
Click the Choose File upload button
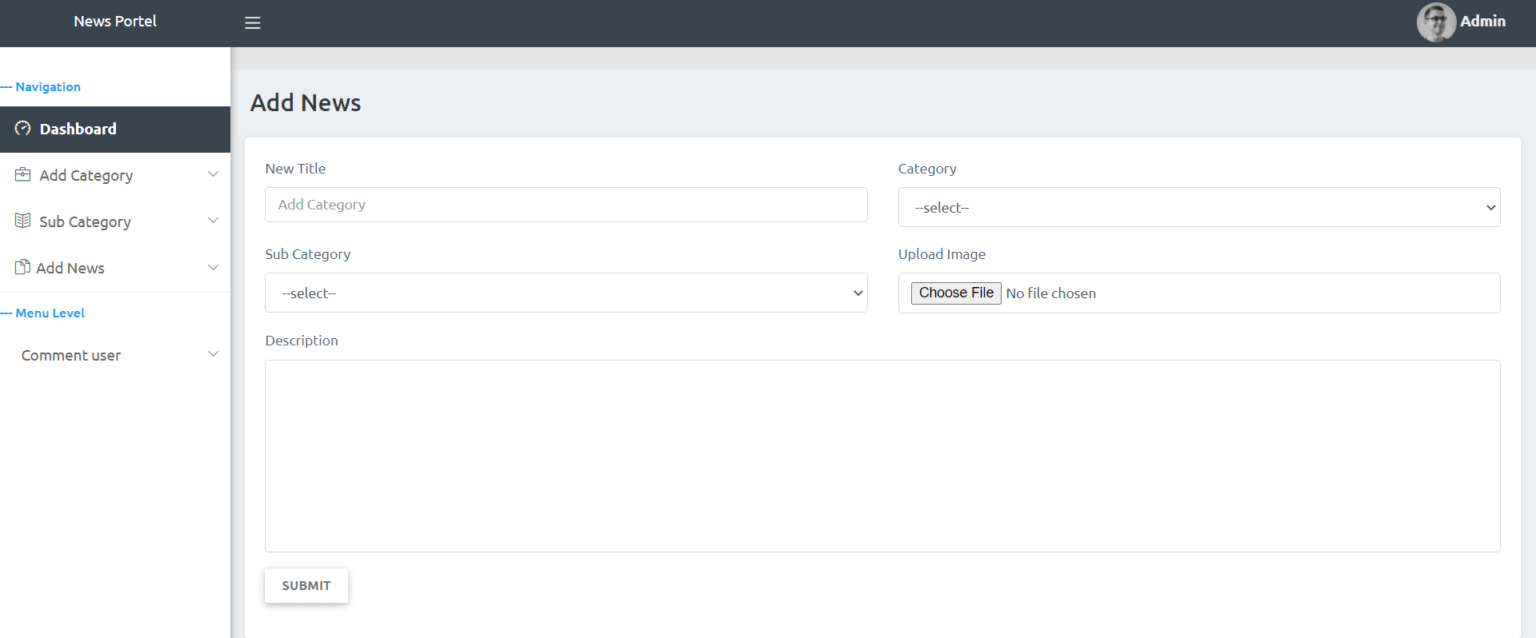[x=955, y=292]
